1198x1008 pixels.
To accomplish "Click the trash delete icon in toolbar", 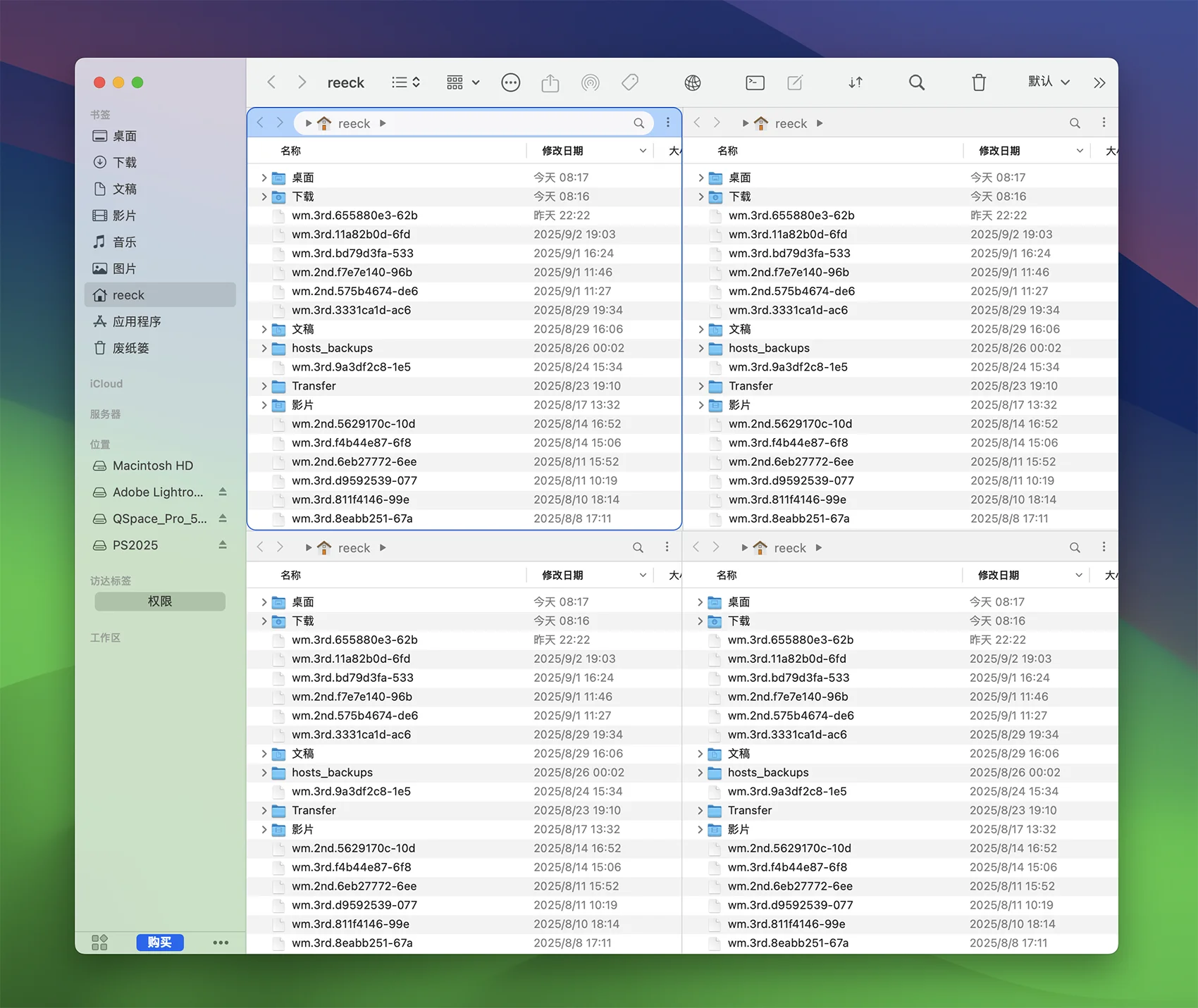I will click(979, 82).
